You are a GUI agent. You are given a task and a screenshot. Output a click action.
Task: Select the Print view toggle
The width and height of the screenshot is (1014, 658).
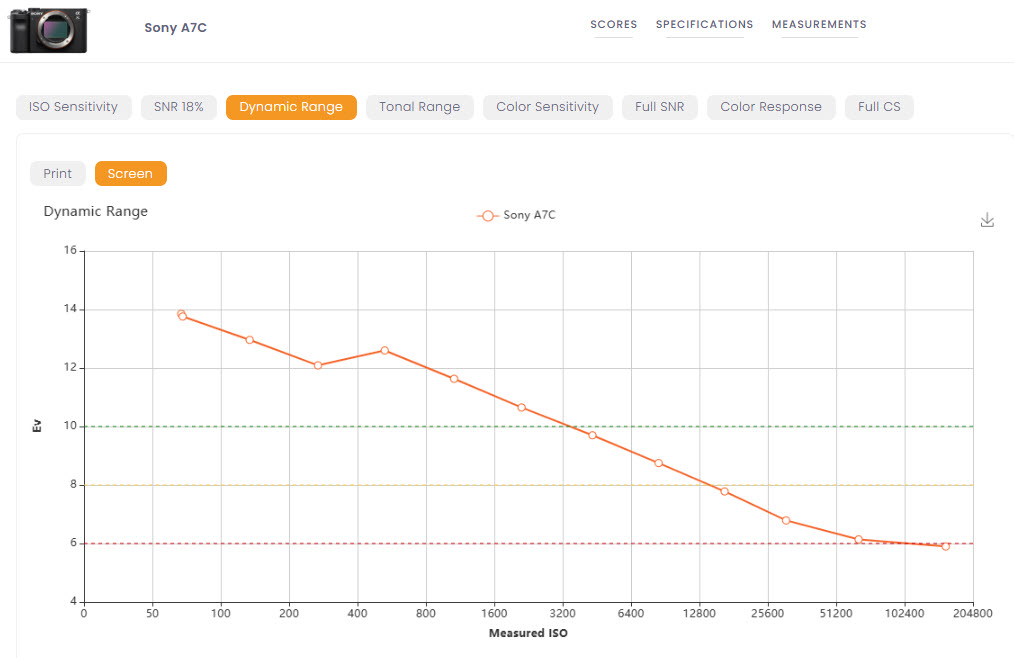click(x=58, y=173)
